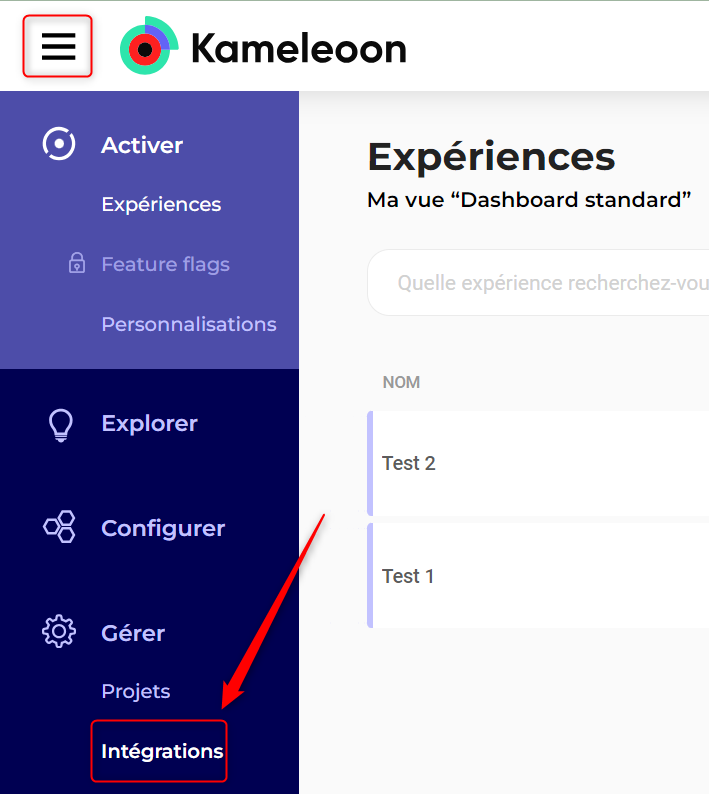This screenshot has height=794, width=709.
Task: Click the Kameleoon logo icon
Action: pyautogui.click(x=148, y=46)
